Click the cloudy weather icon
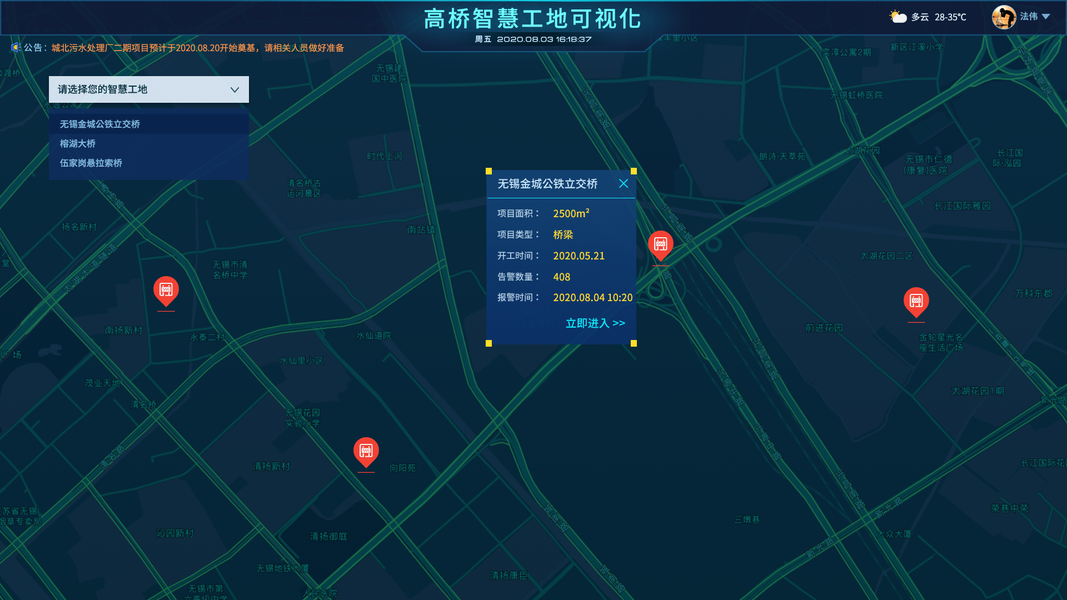 point(898,16)
